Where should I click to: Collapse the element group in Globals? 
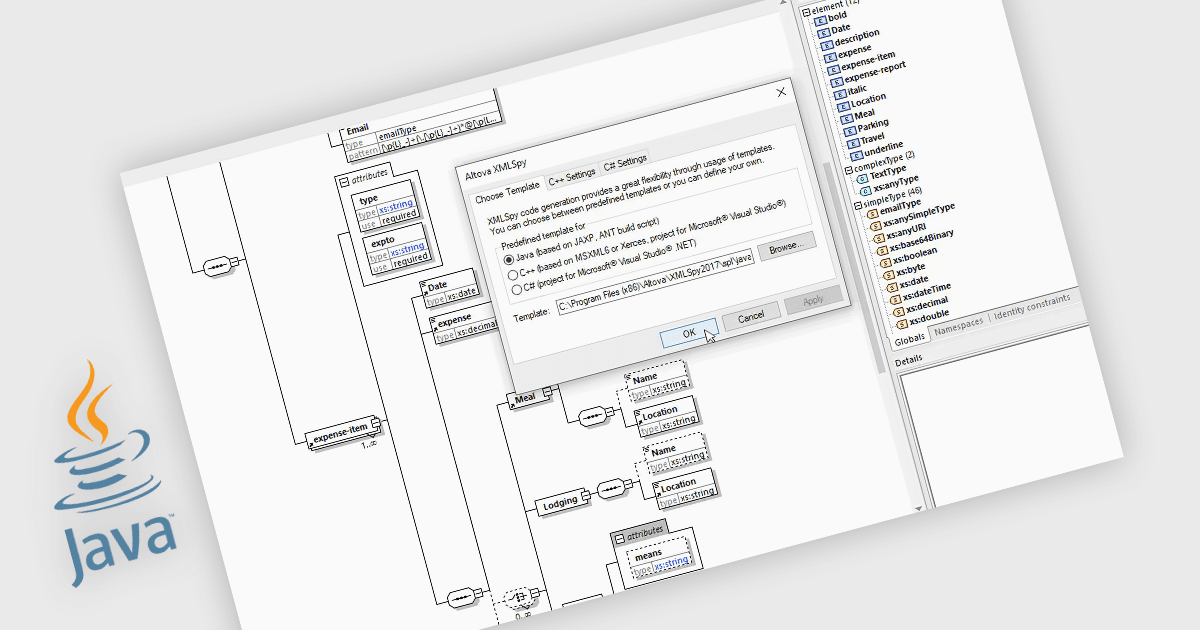pos(806,11)
